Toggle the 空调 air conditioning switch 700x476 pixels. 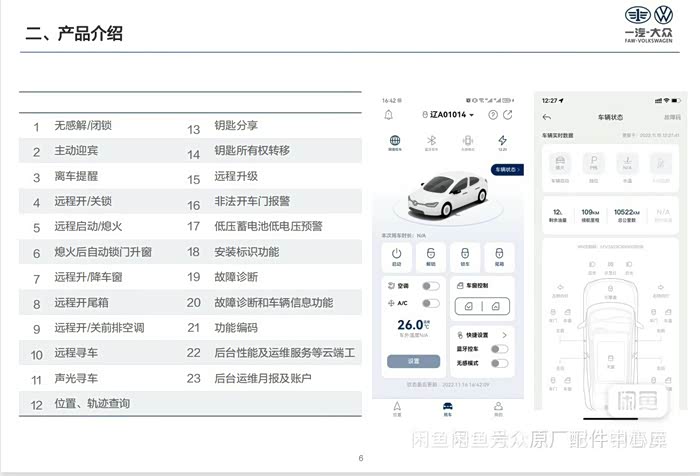pyautogui.click(x=431, y=286)
